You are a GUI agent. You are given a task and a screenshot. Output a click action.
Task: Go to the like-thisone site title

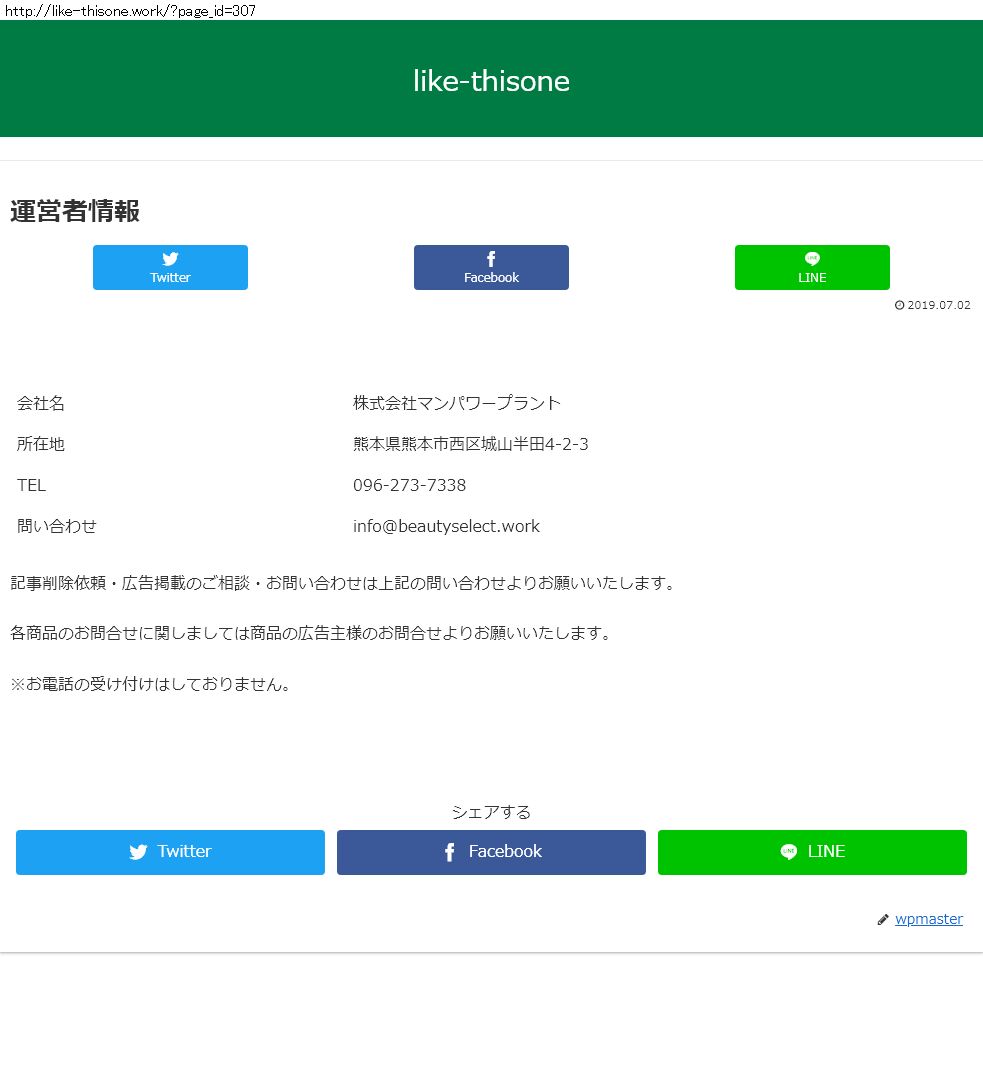[491, 81]
